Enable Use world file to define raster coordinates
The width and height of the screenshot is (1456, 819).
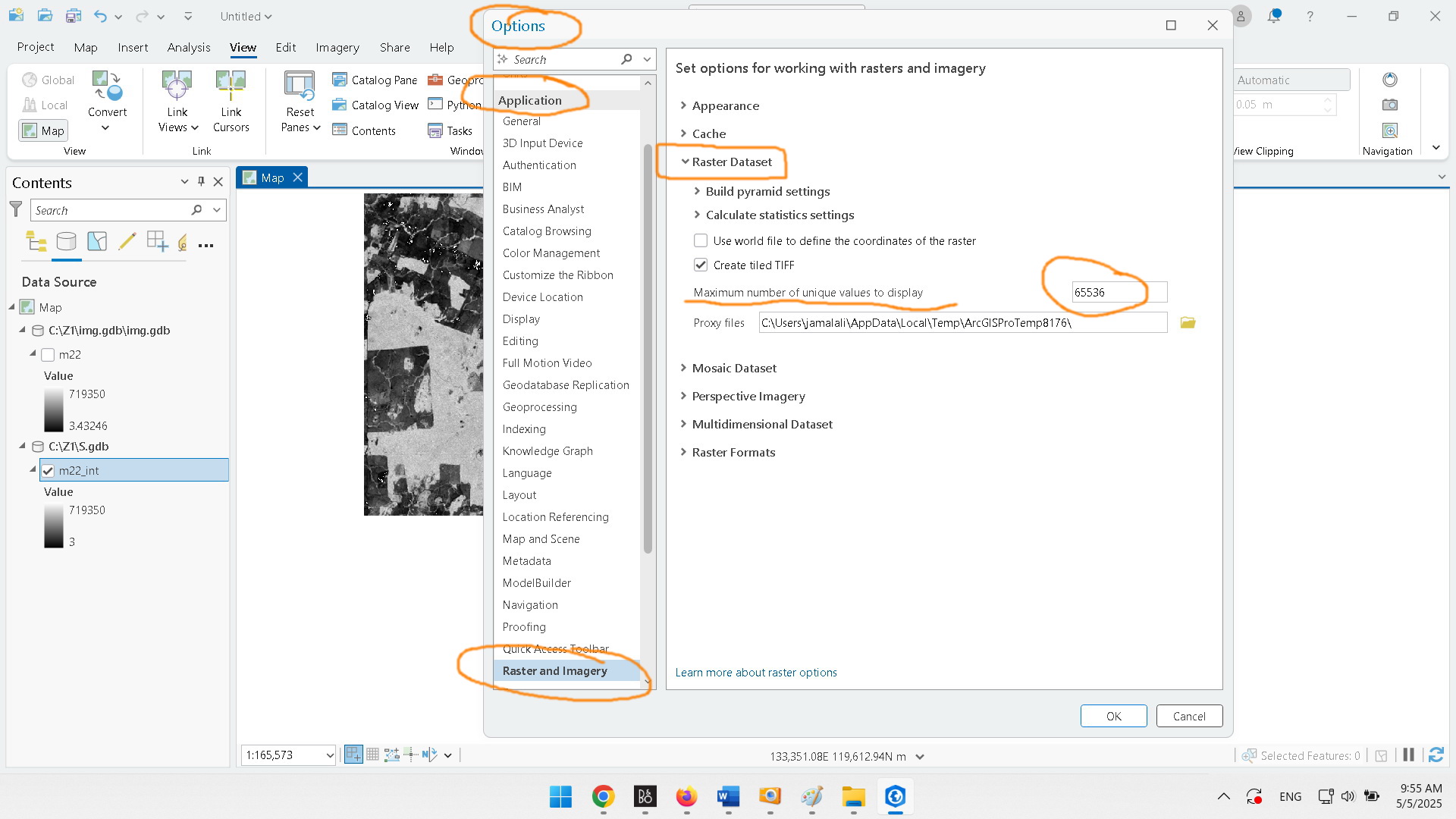(x=701, y=240)
